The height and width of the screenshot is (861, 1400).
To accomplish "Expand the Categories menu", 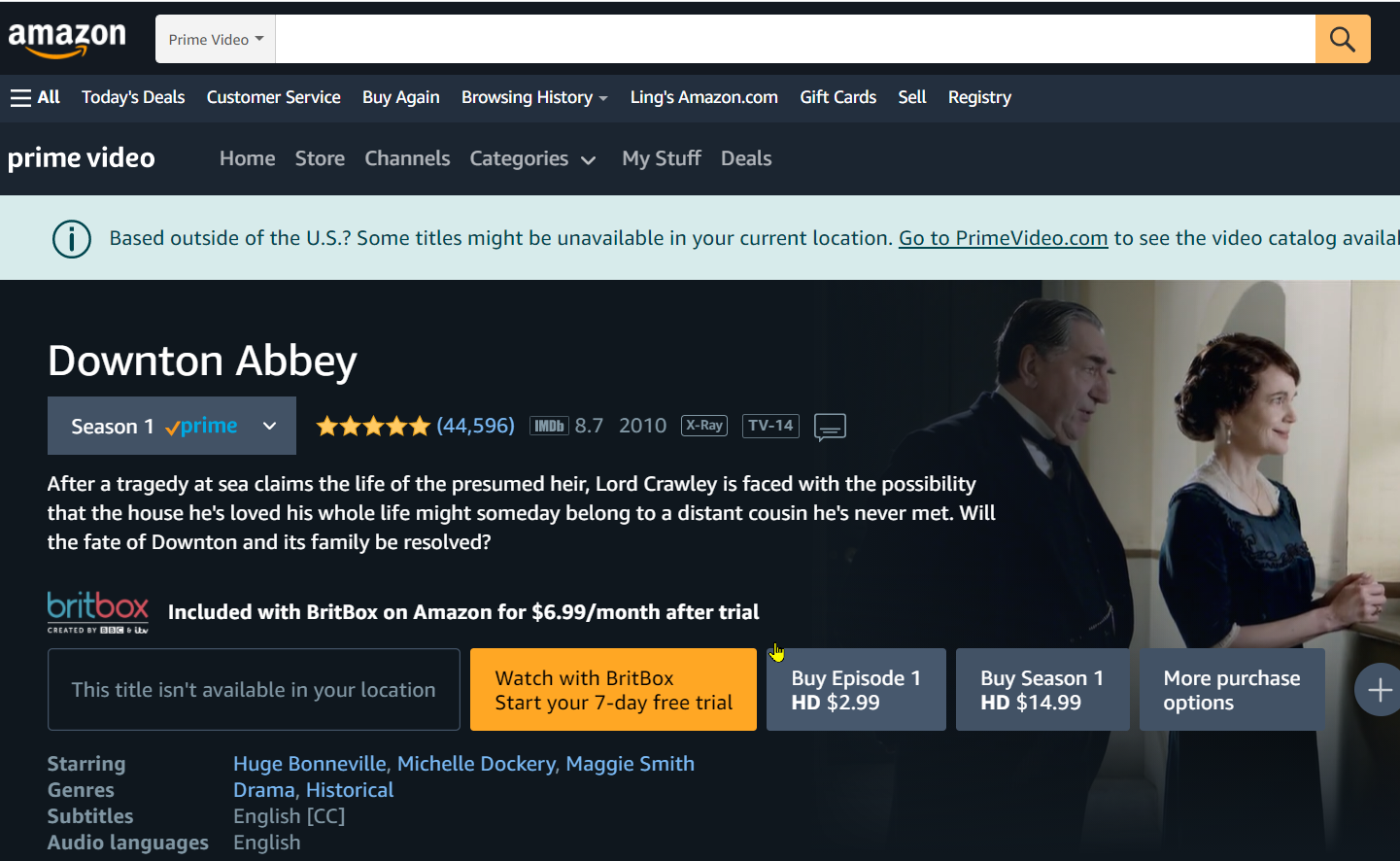I will pyautogui.click(x=532, y=158).
